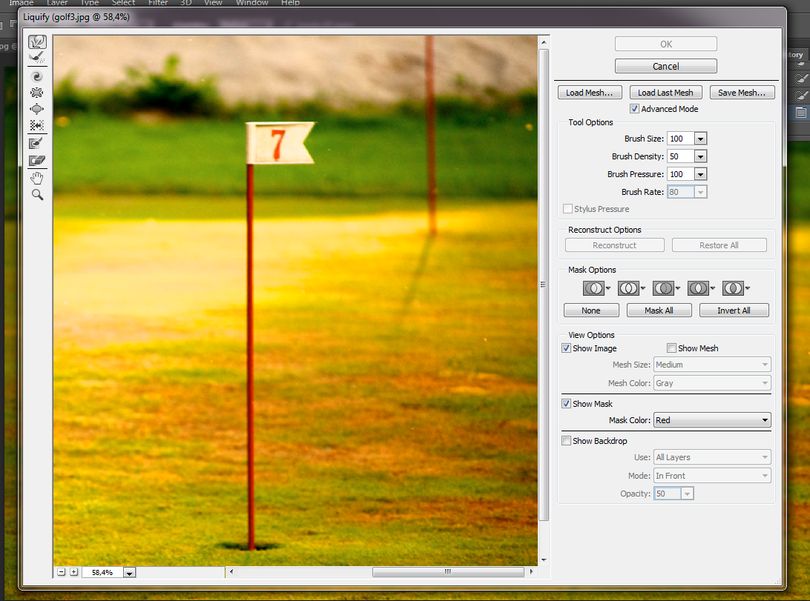Select the Forward Warp tool
Image resolution: width=810 pixels, height=601 pixels.
pos(37,42)
